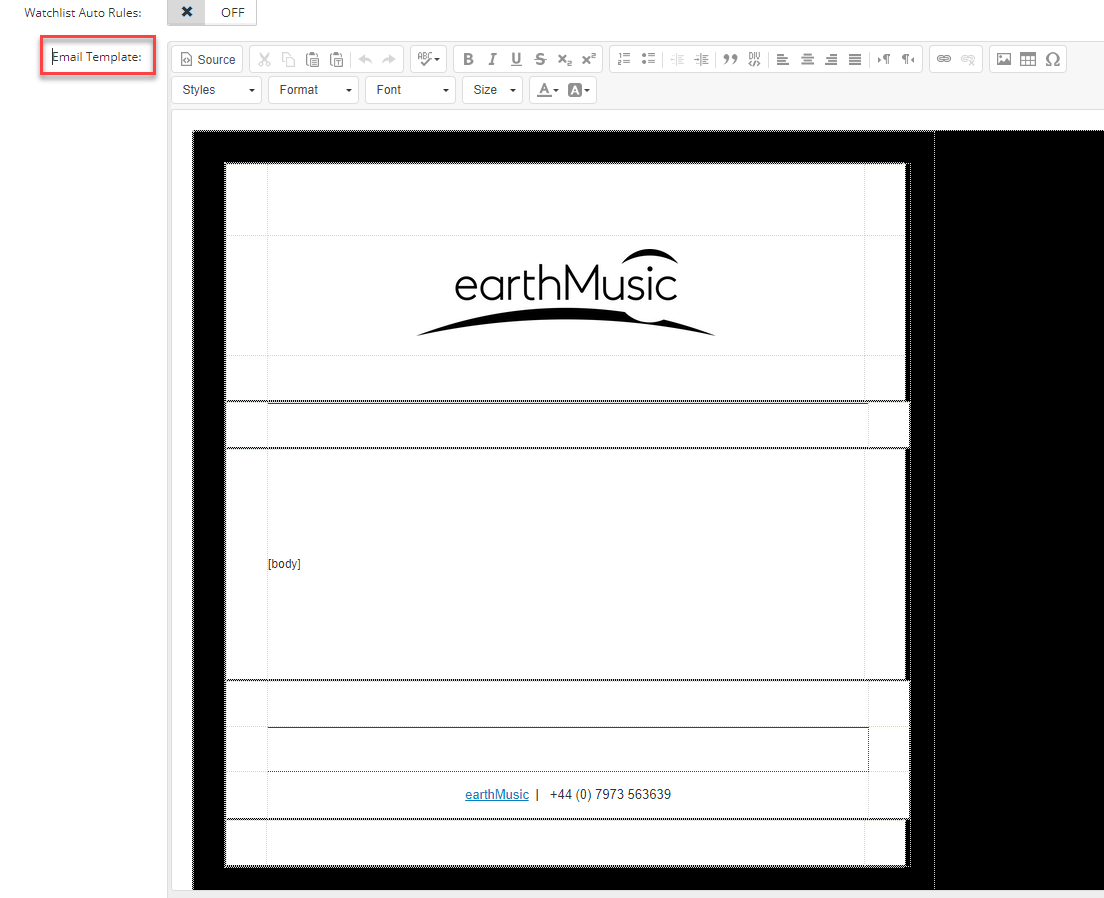Viewport: 1104px width, 898px height.
Task: Open the text color picker
Action: point(547,90)
